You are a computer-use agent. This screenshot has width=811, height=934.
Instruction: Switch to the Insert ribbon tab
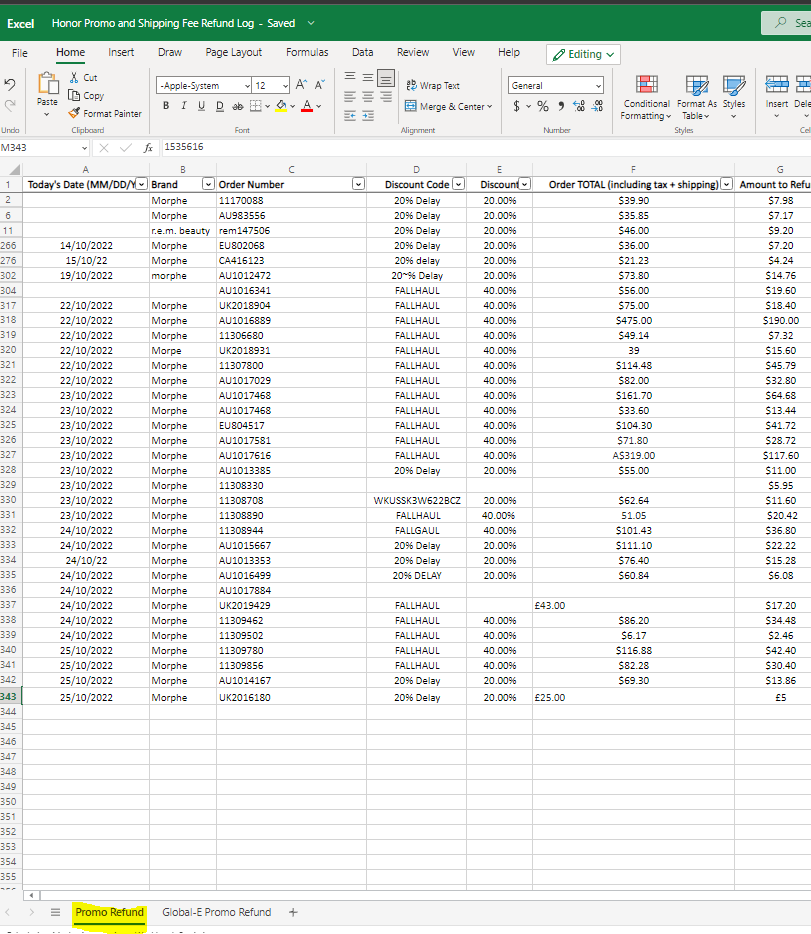(x=121, y=52)
